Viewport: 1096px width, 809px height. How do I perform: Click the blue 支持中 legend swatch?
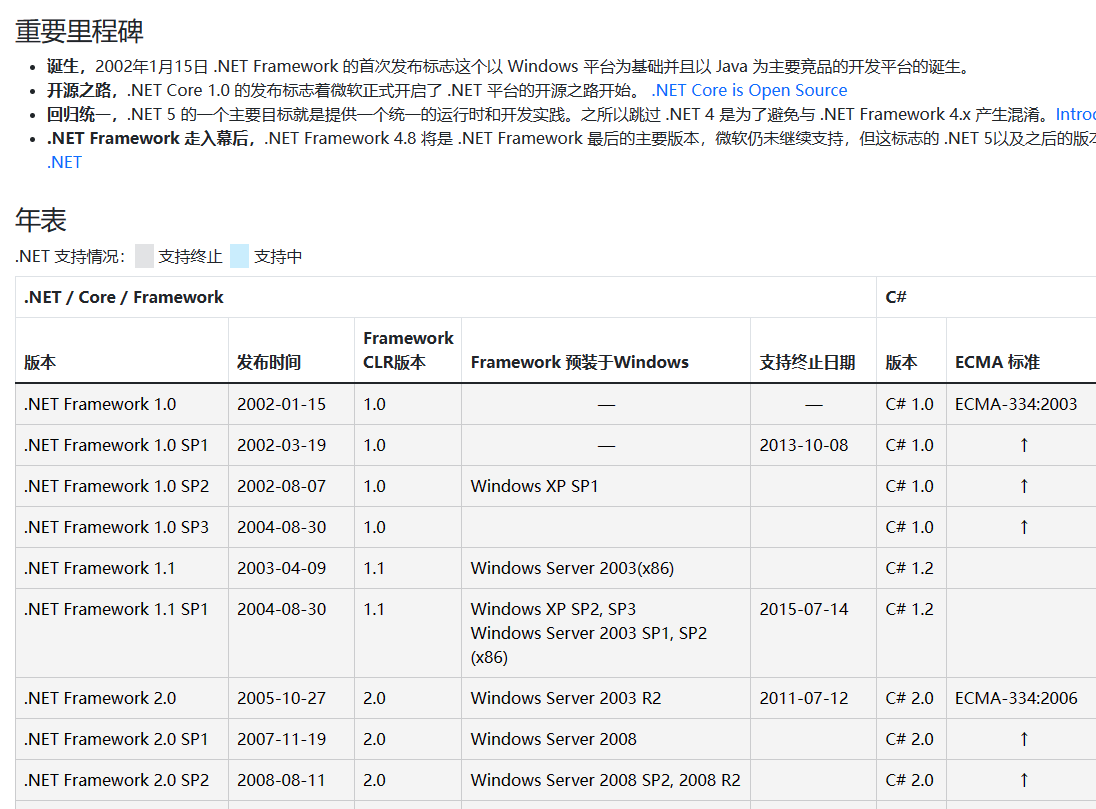pyautogui.click(x=239, y=256)
